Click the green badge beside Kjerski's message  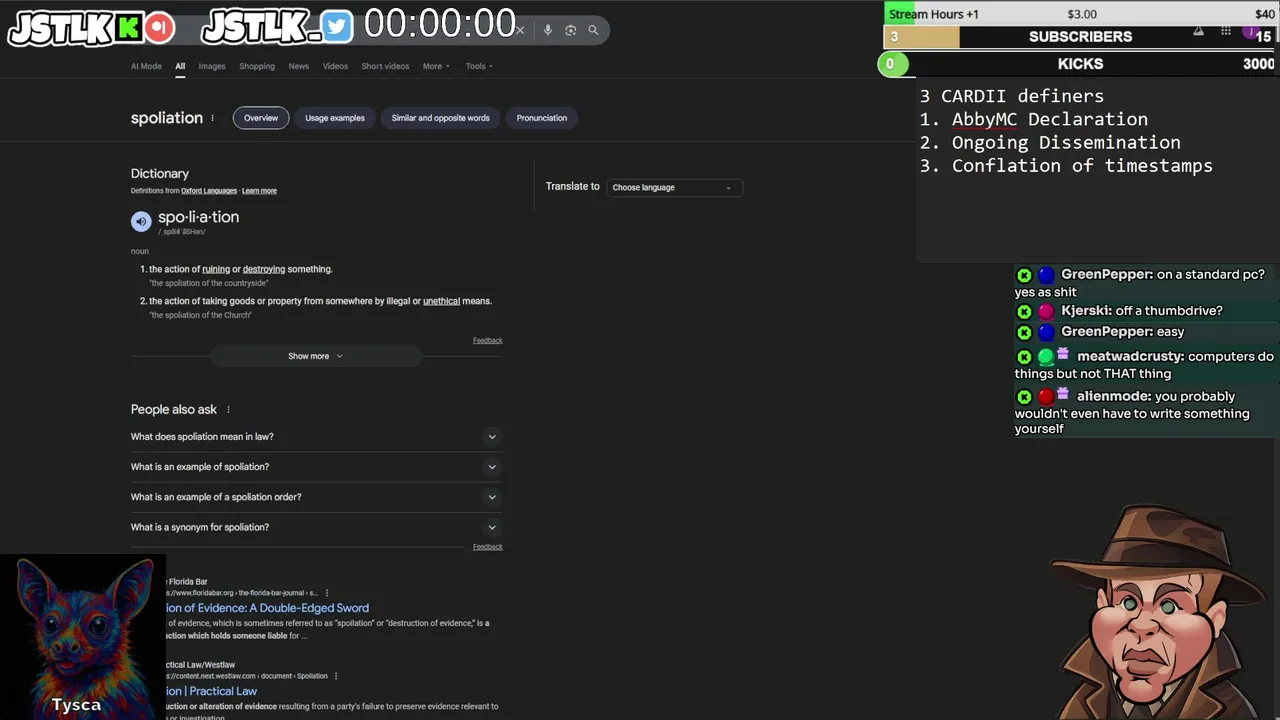pyautogui.click(x=1024, y=311)
